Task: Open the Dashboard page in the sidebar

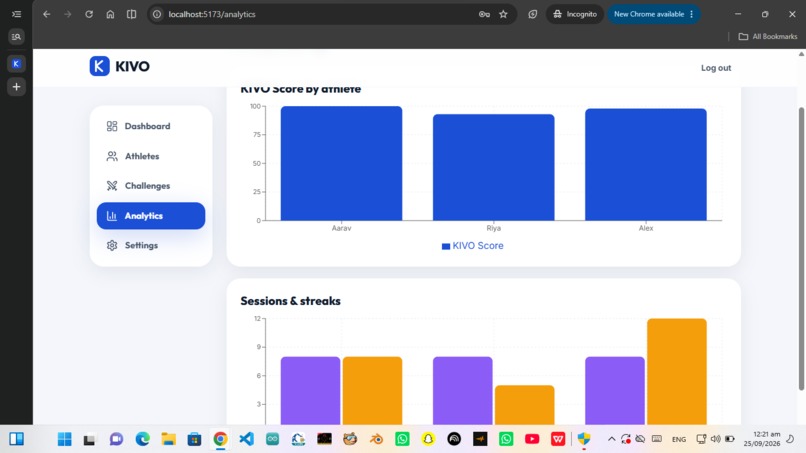Action: point(151,126)
